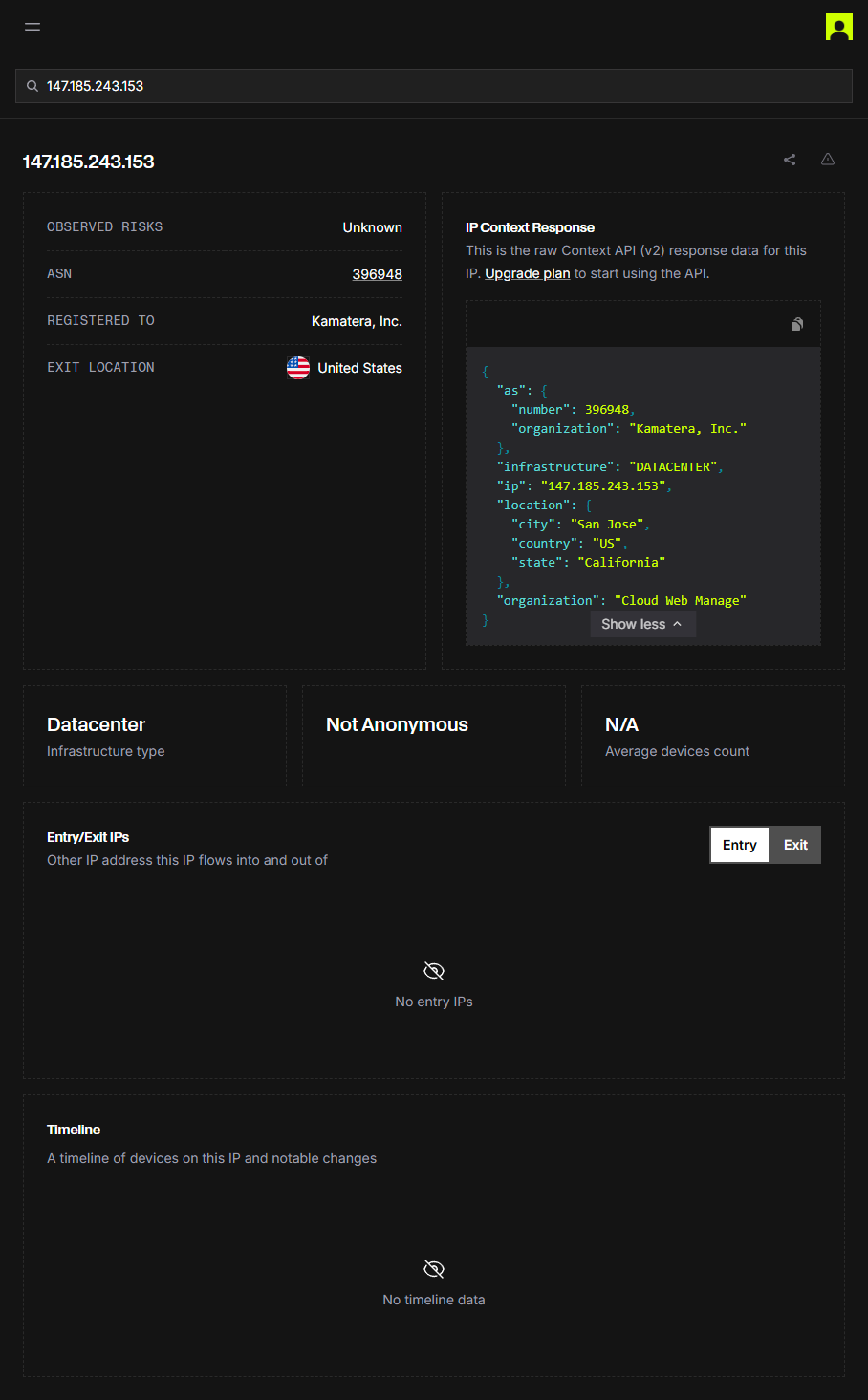Click the user profile avatar
This screenshot has width=868, height=1400.
point(838,27)
